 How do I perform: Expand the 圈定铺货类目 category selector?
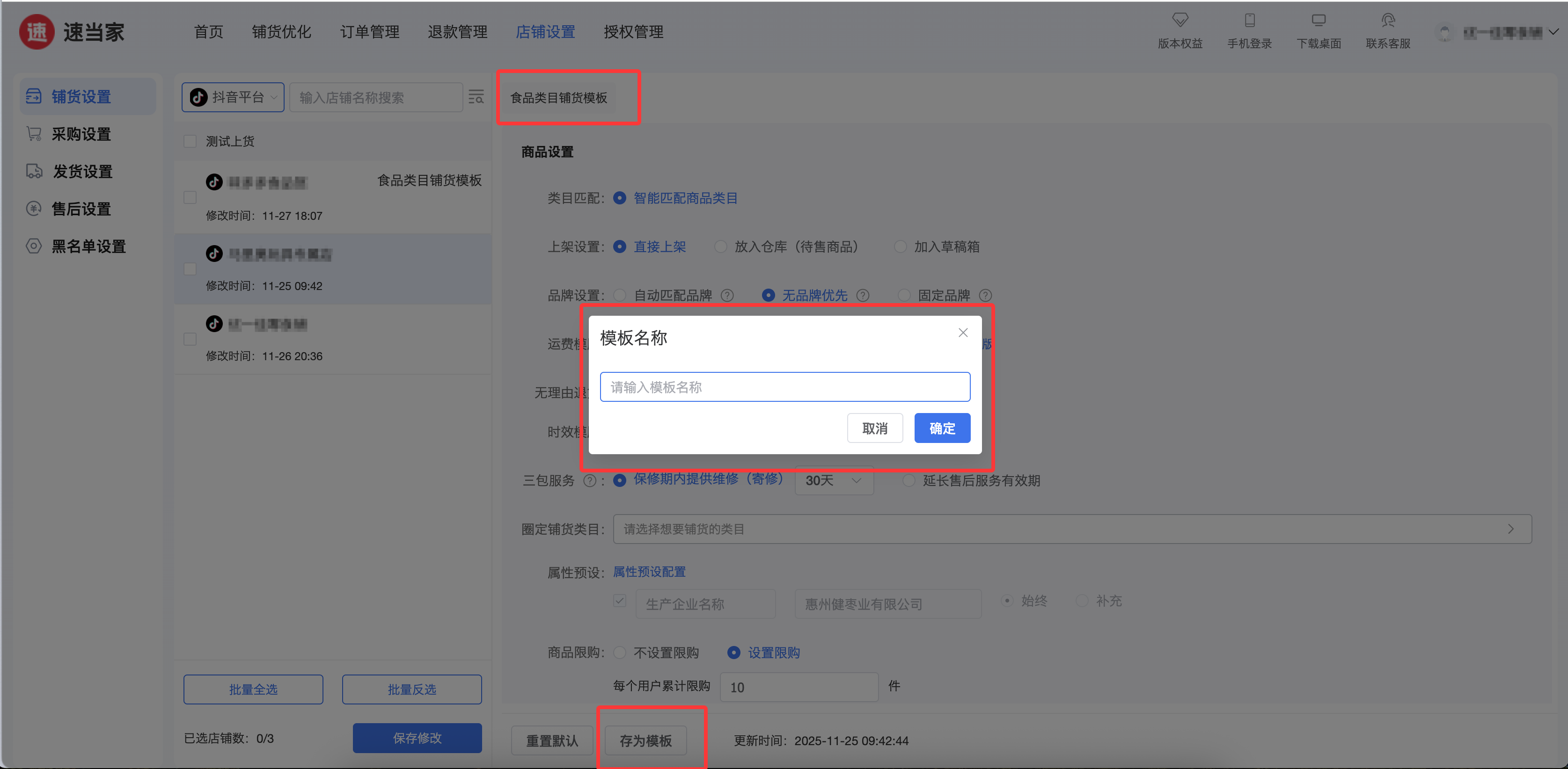tap(1071, 529)
